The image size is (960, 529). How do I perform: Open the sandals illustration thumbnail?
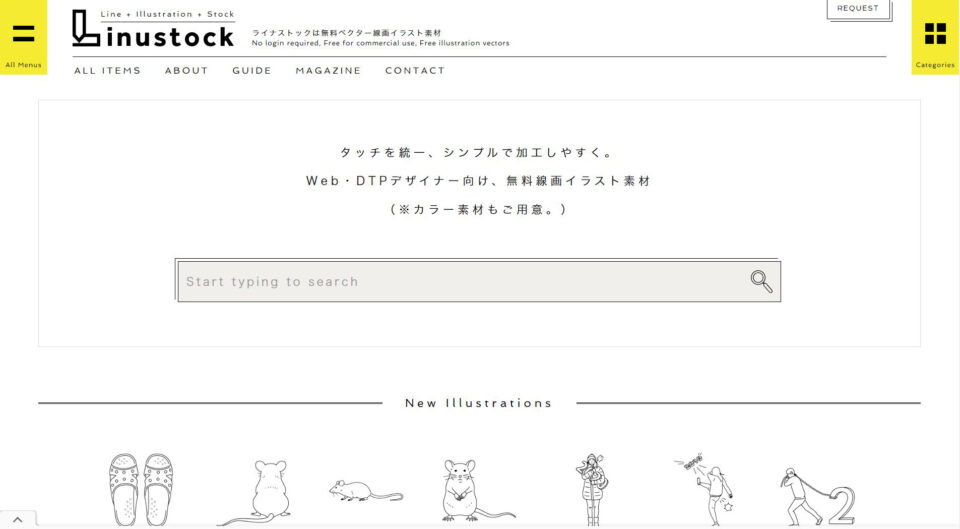(141, 489)
